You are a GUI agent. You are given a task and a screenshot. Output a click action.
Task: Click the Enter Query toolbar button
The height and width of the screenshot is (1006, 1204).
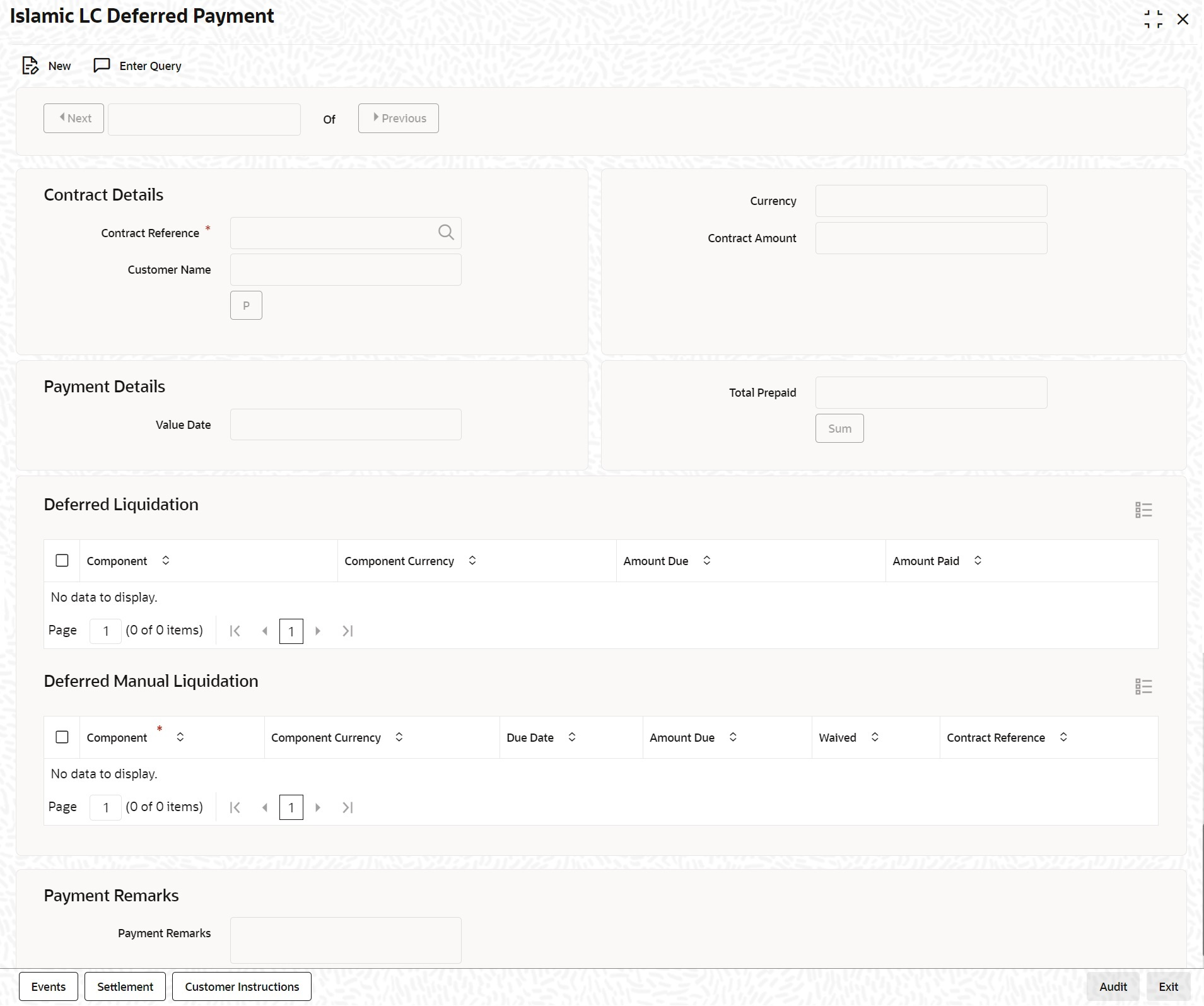137,66
